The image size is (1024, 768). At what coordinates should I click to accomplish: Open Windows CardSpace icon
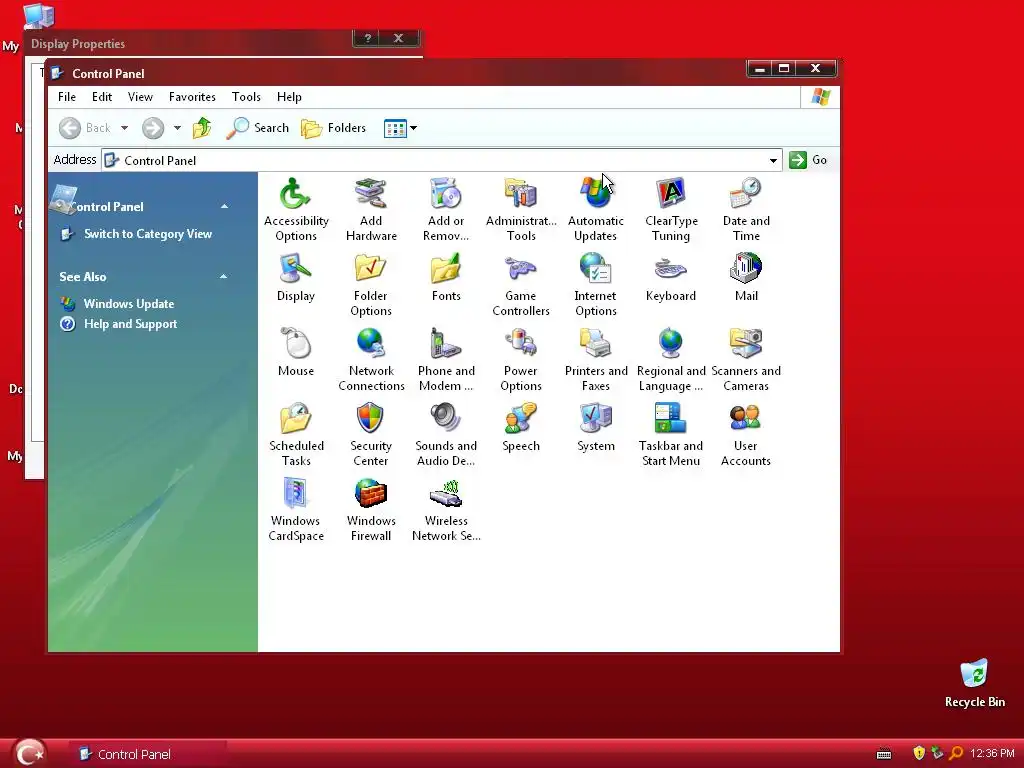296,510
